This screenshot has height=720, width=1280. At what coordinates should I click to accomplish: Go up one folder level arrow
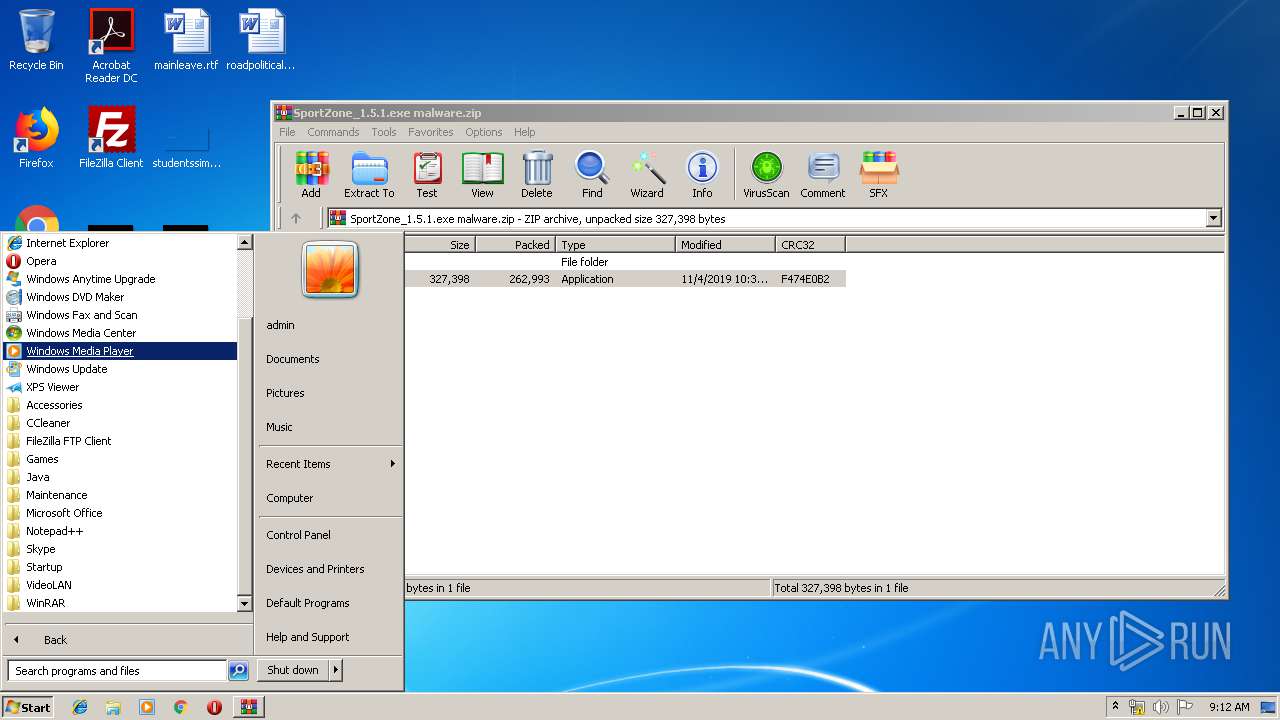296,218
